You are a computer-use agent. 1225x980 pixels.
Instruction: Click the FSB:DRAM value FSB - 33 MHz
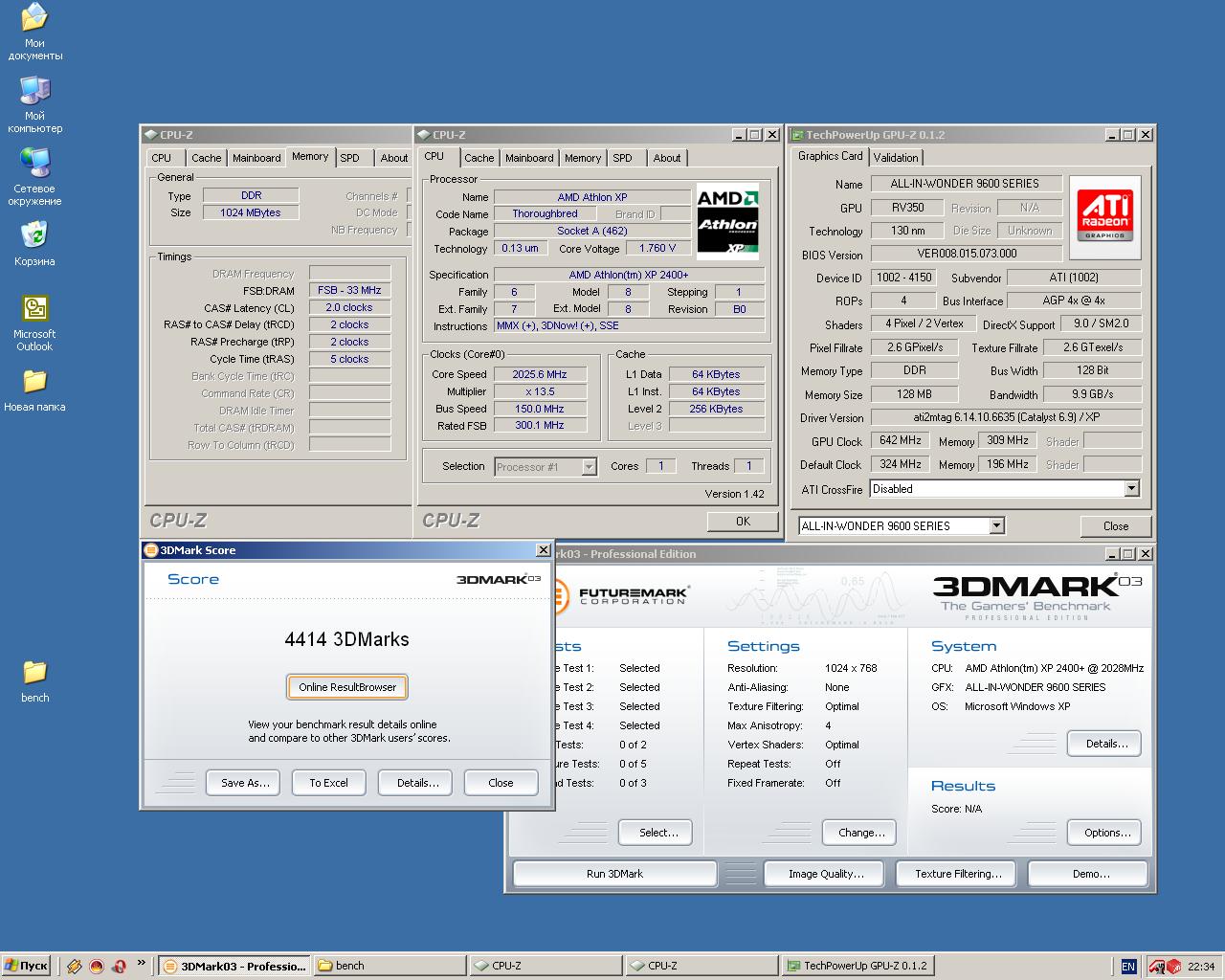pyautogui.click(x=349, y=290)
